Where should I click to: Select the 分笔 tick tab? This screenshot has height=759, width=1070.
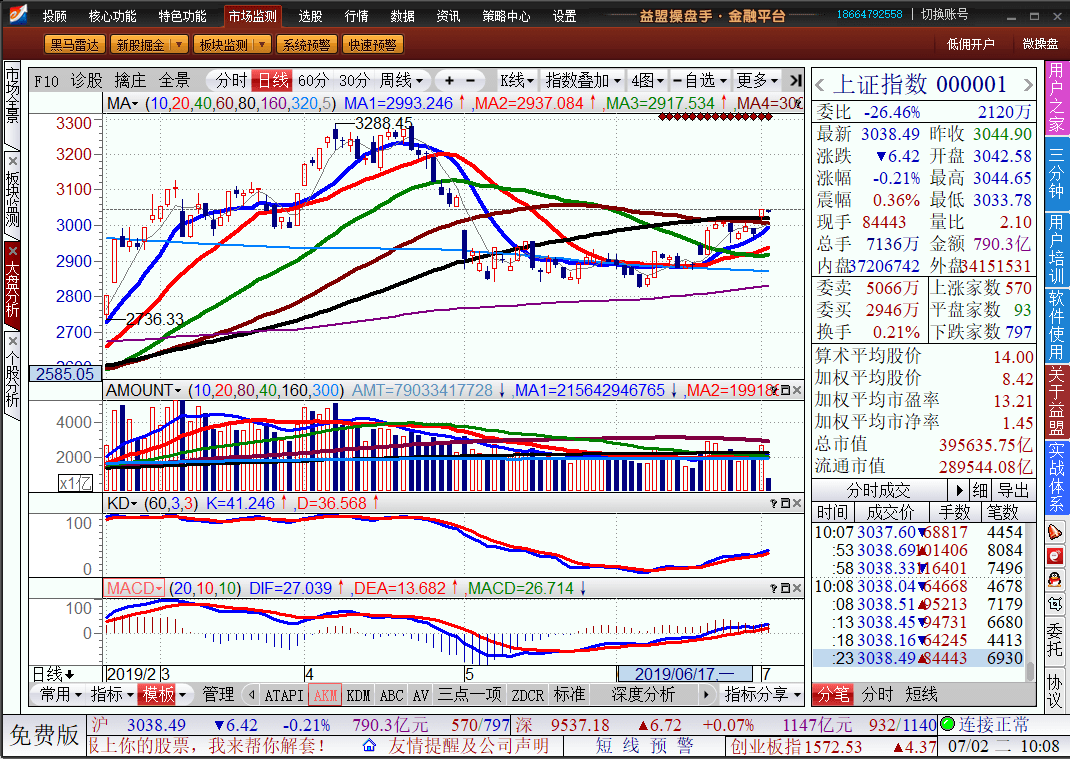[x=834, y=694]
